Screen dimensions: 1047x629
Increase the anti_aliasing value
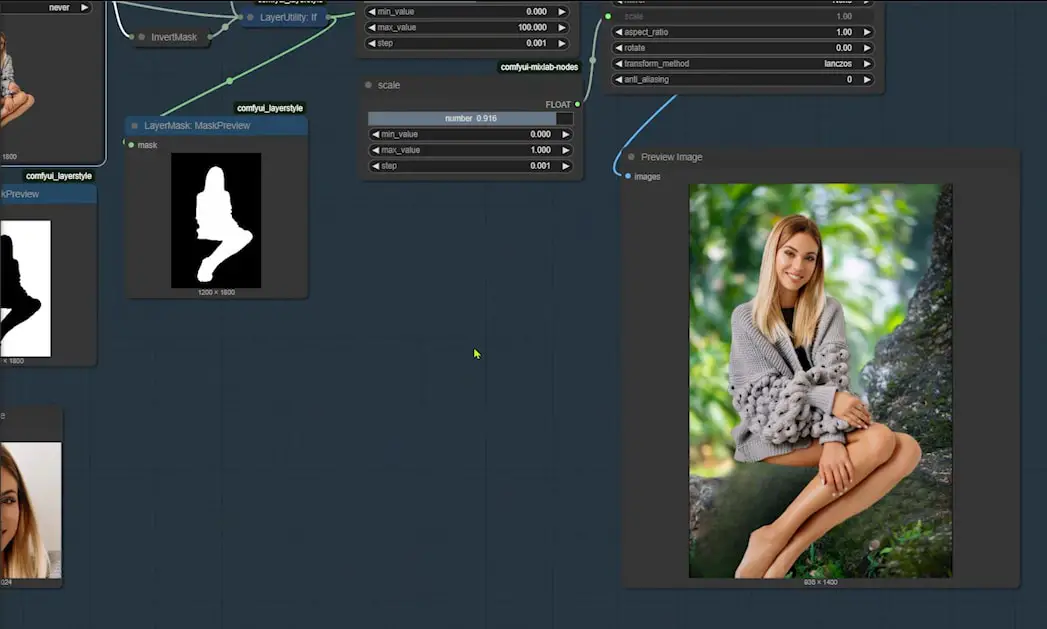coord(867,79)
